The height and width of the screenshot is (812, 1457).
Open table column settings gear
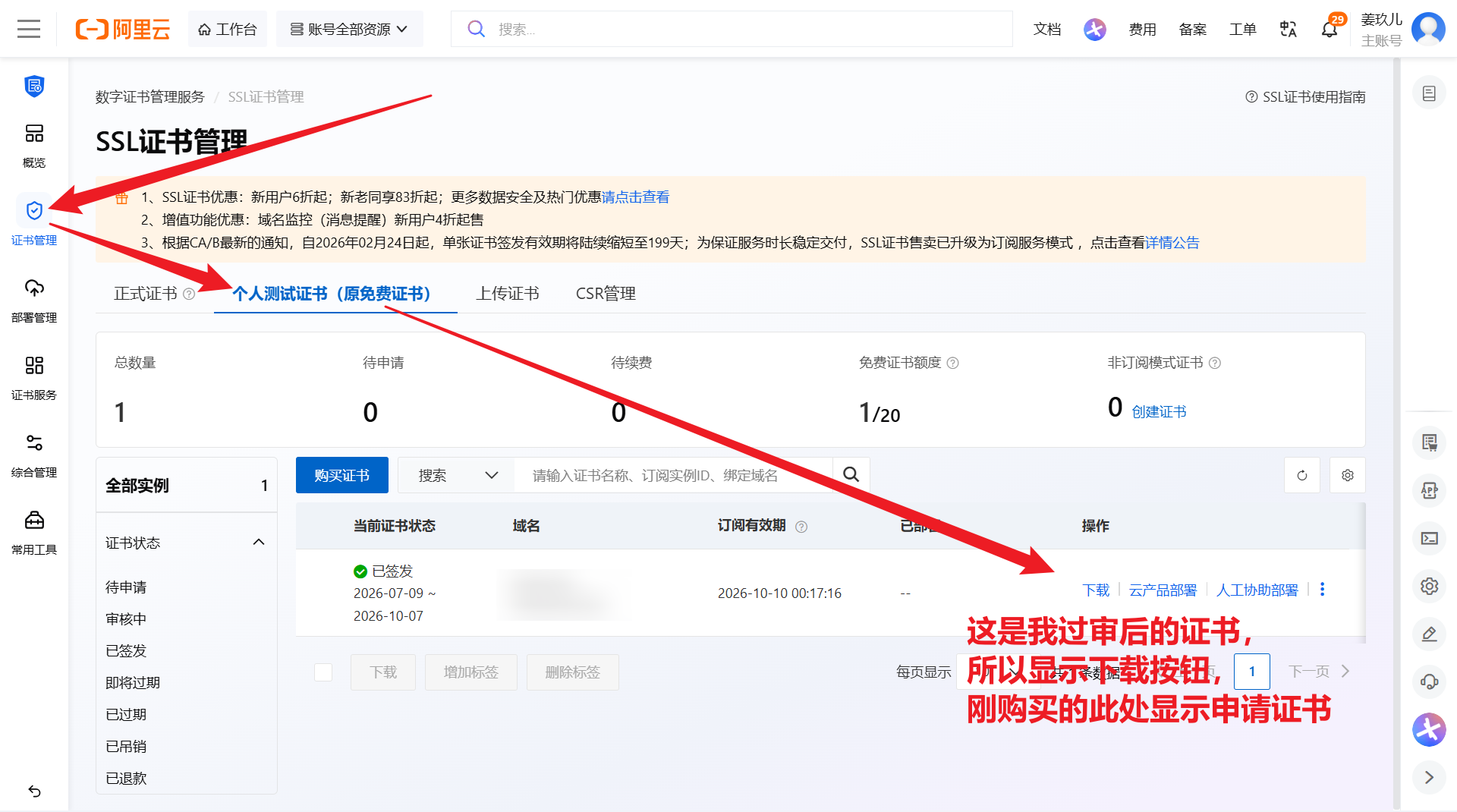(x=1348, y=475)
